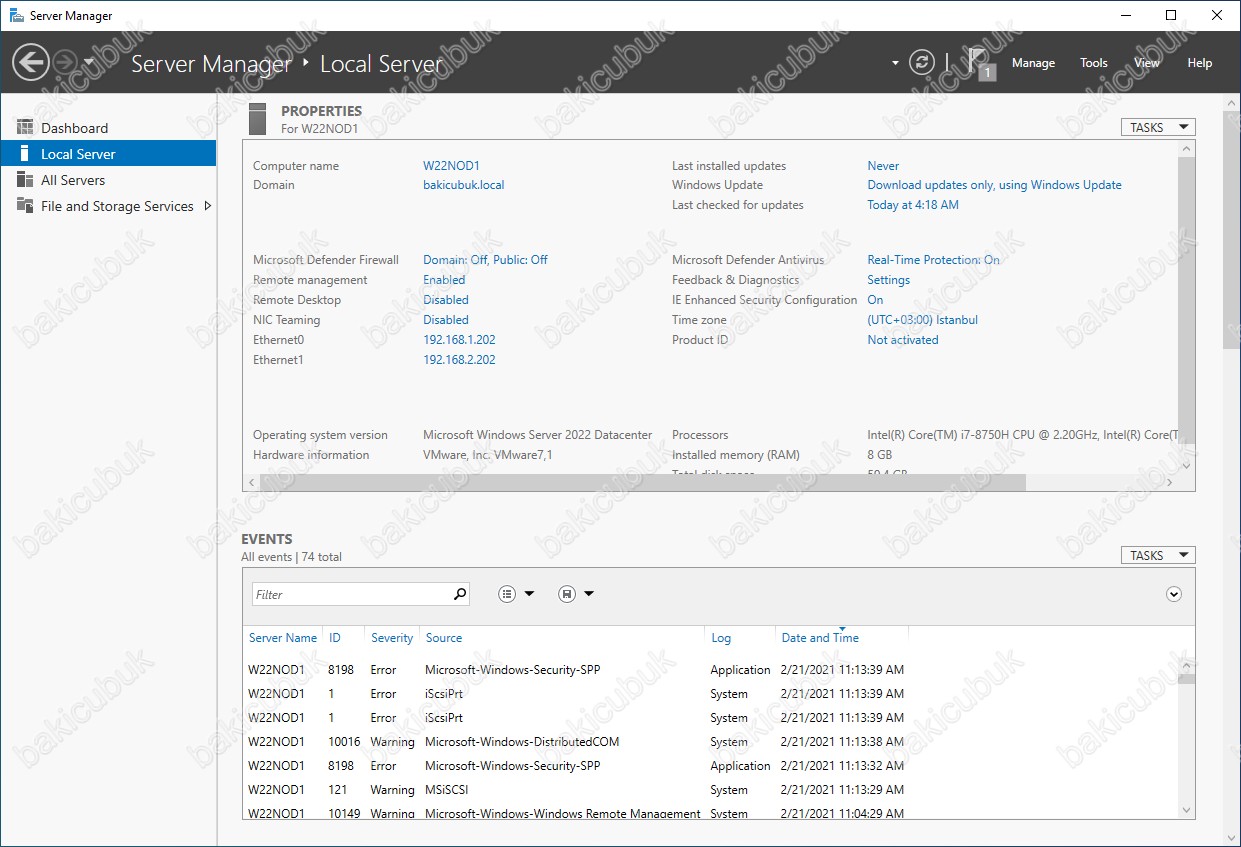Sort events by ID column
The image size is (1241, 847).
click(335, 638)
